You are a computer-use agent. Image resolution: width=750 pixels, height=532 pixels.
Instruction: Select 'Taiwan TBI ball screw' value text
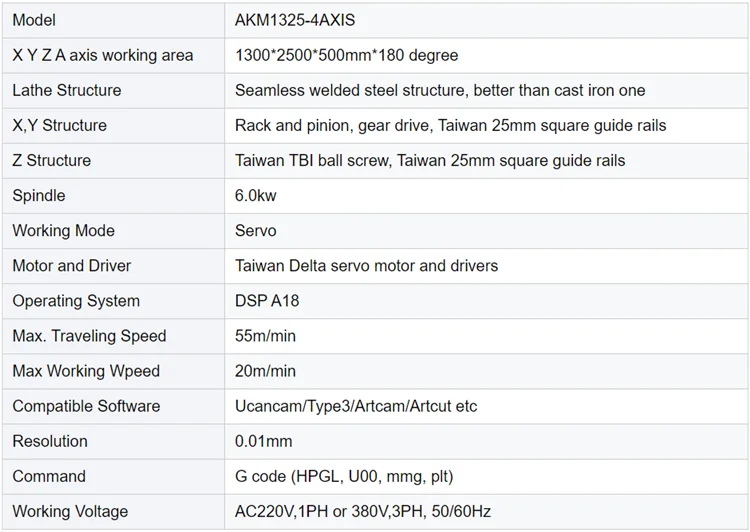coord(312,160)
